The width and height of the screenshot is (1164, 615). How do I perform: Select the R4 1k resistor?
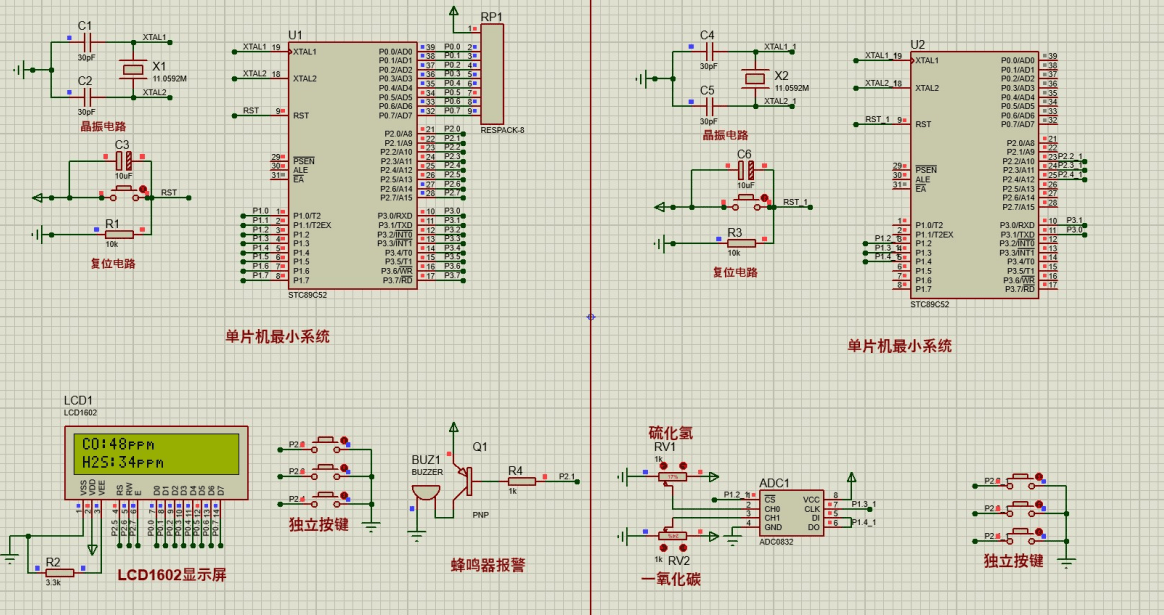(x=518, y=481)
